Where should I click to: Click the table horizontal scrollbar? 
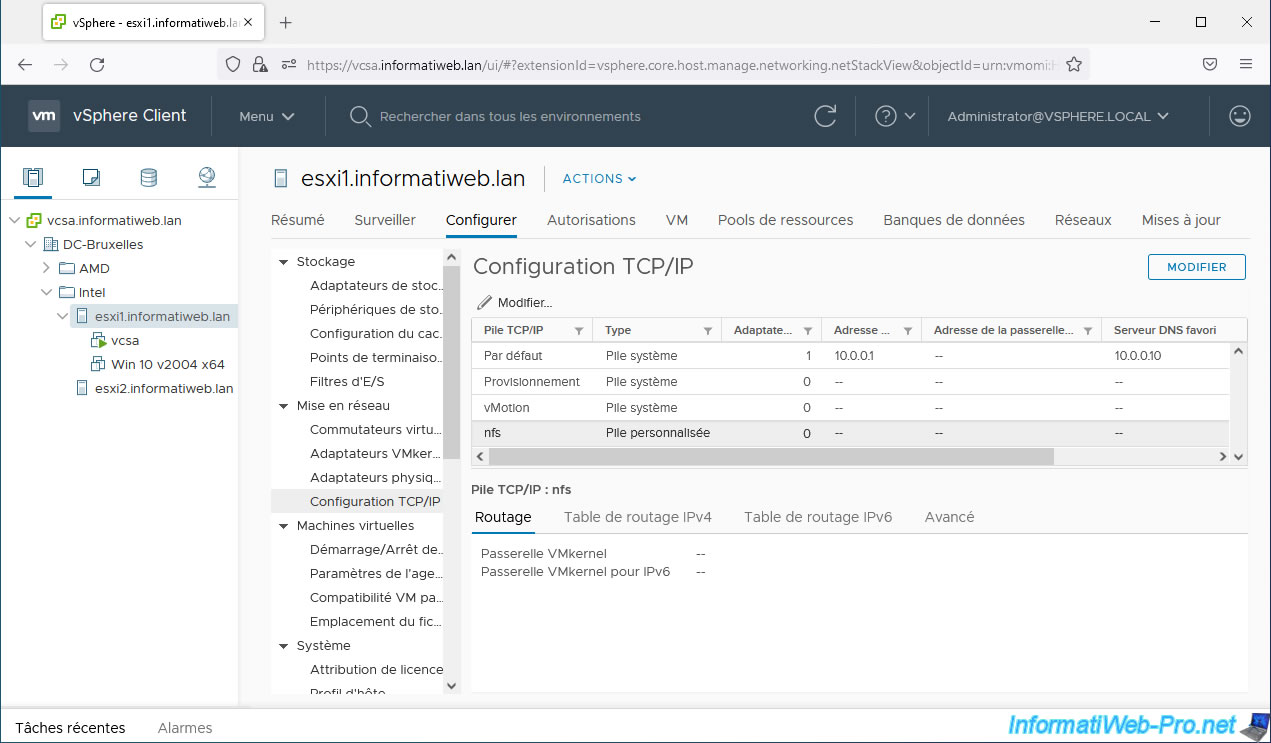tap(770, 456)
